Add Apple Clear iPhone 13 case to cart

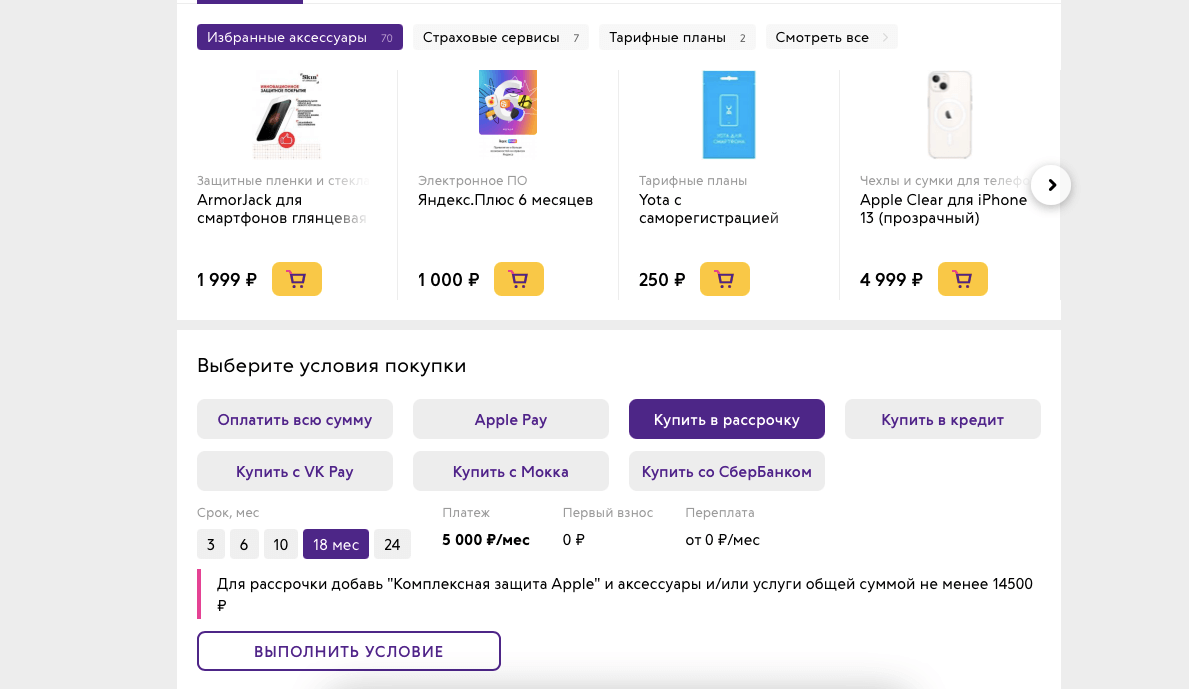pyautogui.click(x=962, y=279)
